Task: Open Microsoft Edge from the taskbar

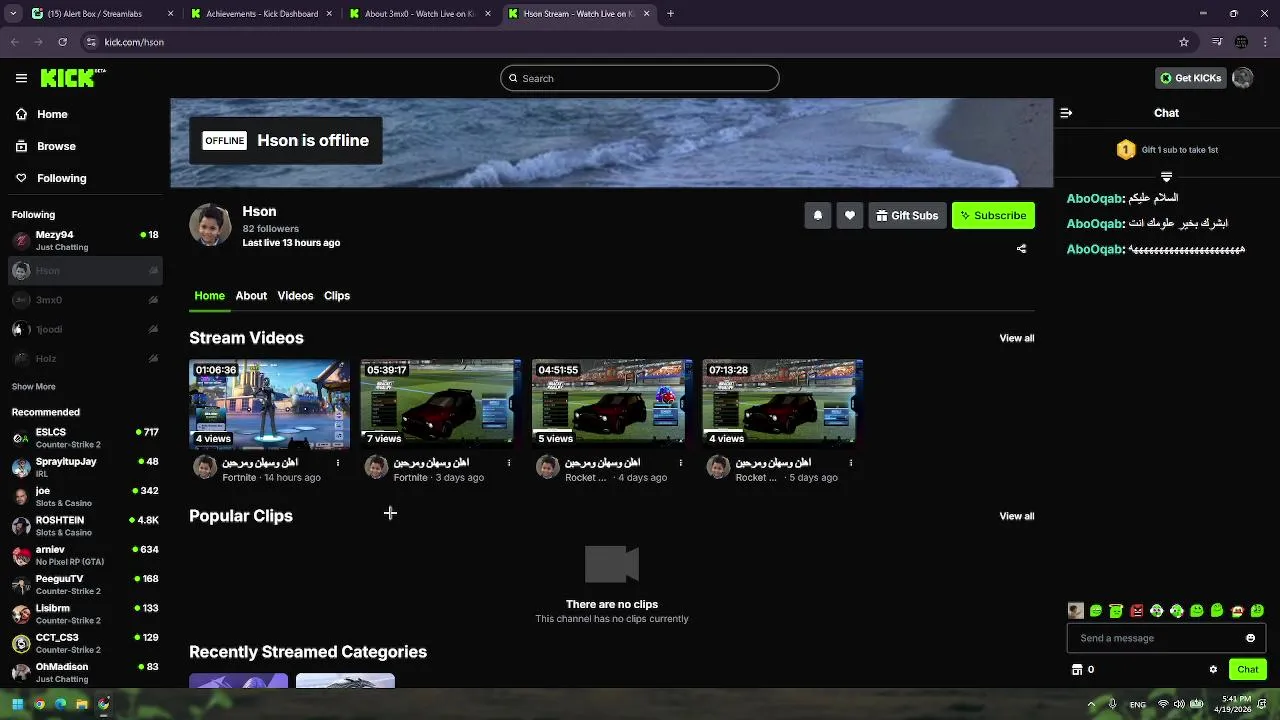Action: pos(60,704)
